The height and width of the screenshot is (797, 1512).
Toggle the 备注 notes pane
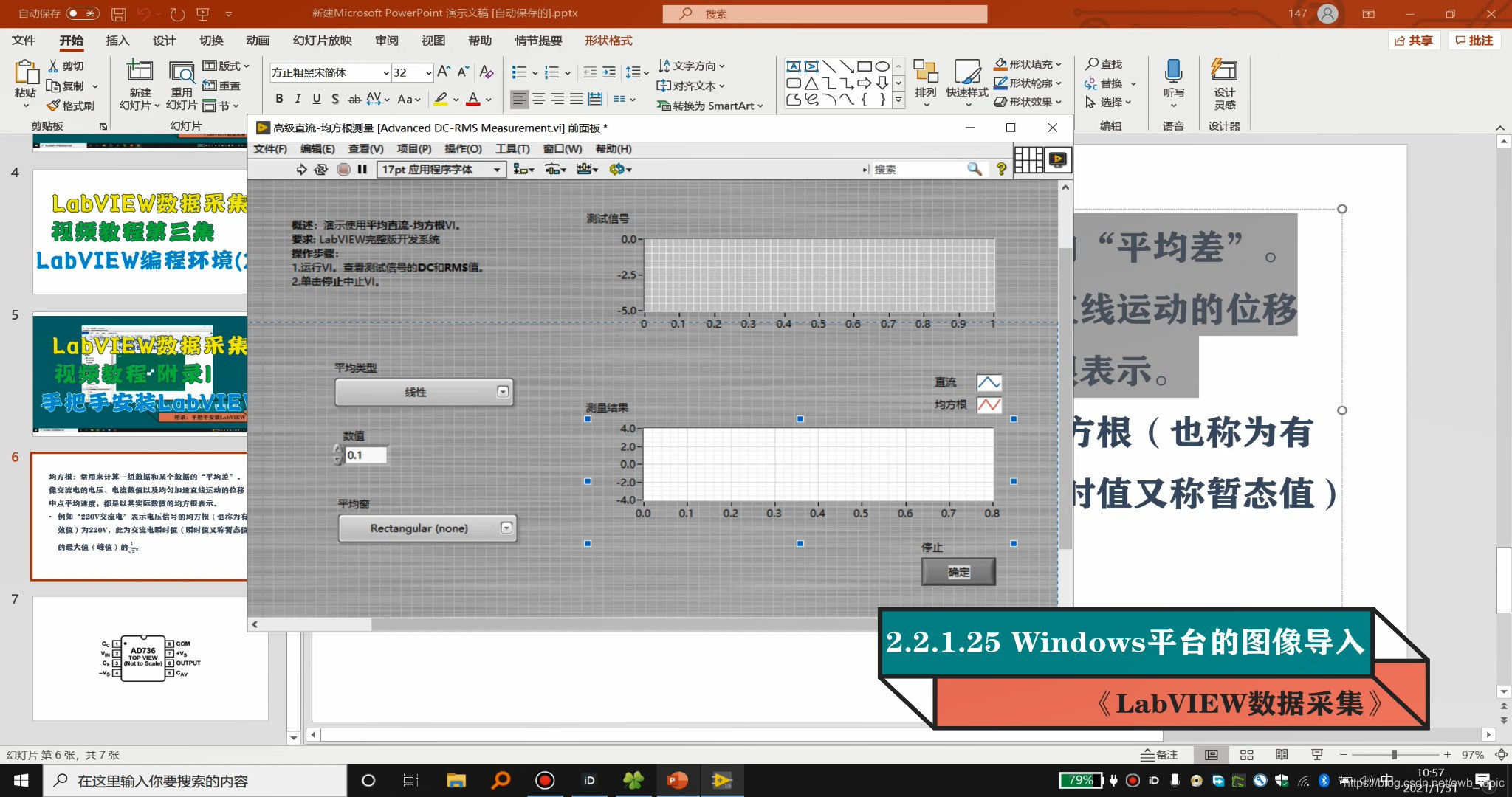click(x=1160, y=754)
